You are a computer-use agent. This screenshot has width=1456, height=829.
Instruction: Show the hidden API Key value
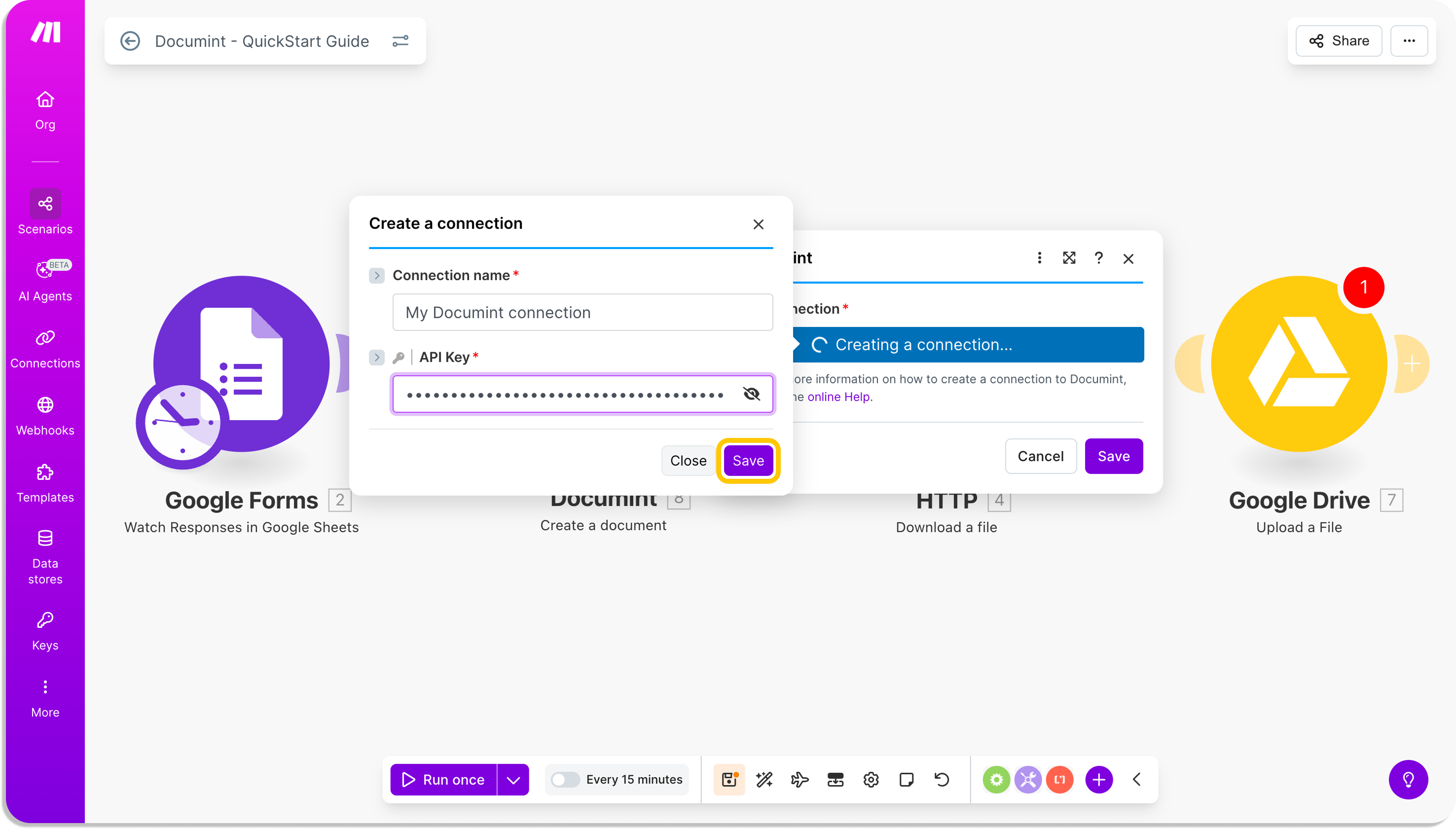click(752, 394)
